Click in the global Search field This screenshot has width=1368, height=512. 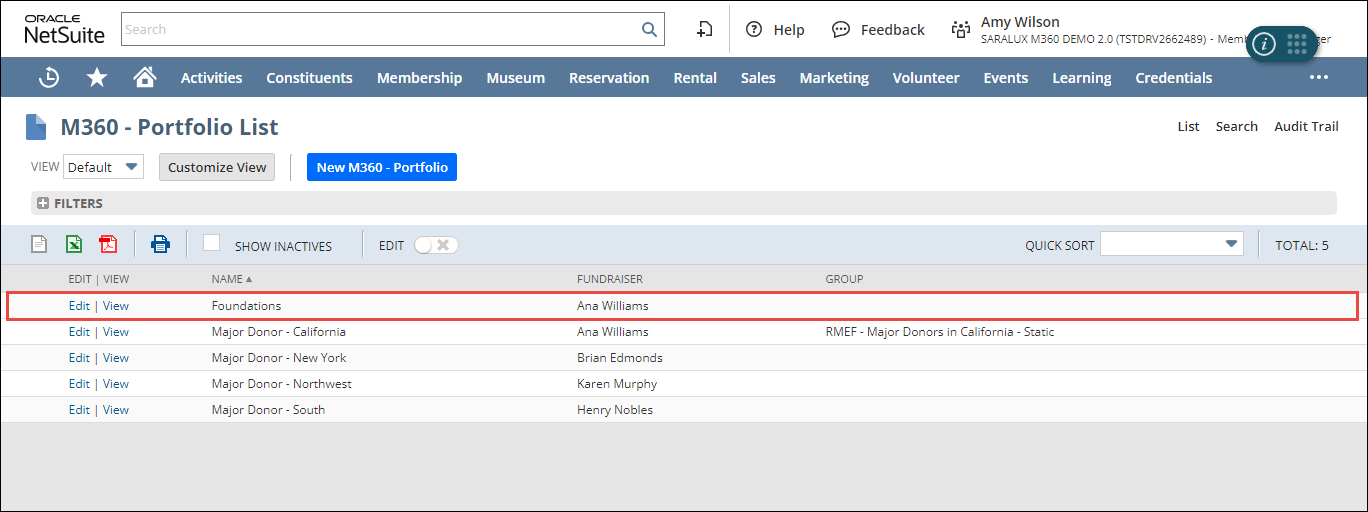click(x=380, y=30)
